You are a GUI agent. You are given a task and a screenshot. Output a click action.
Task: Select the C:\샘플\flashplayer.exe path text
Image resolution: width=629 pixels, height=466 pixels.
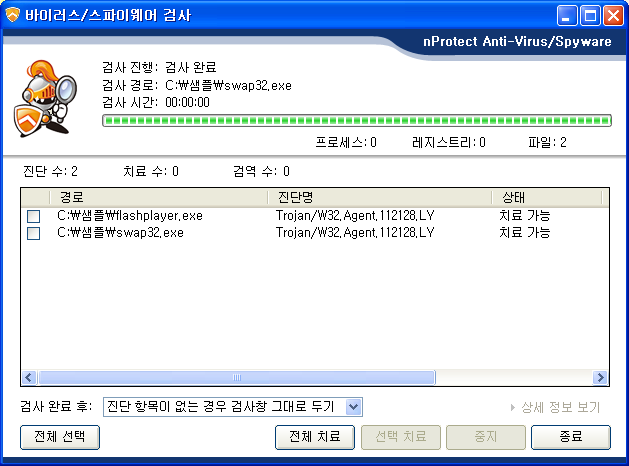pyautogui.click(x=130, y=216)
